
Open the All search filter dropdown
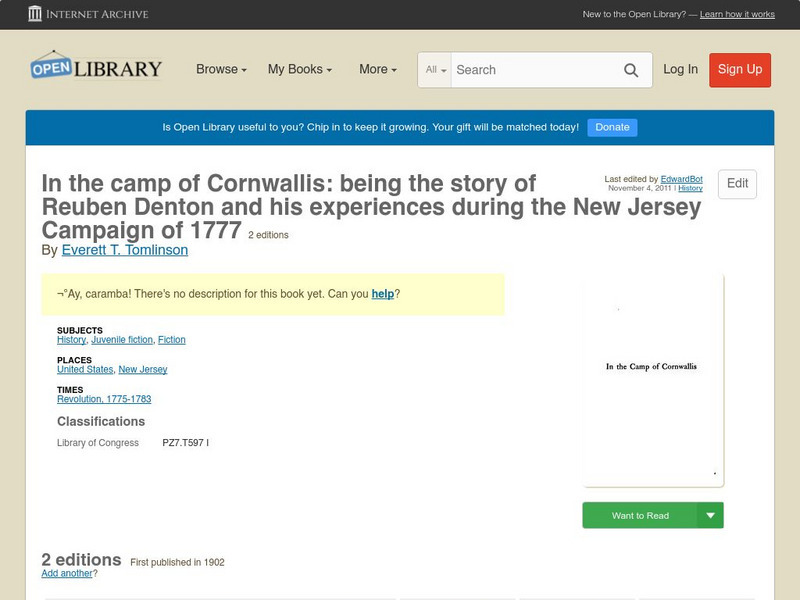tap(436, 70)
